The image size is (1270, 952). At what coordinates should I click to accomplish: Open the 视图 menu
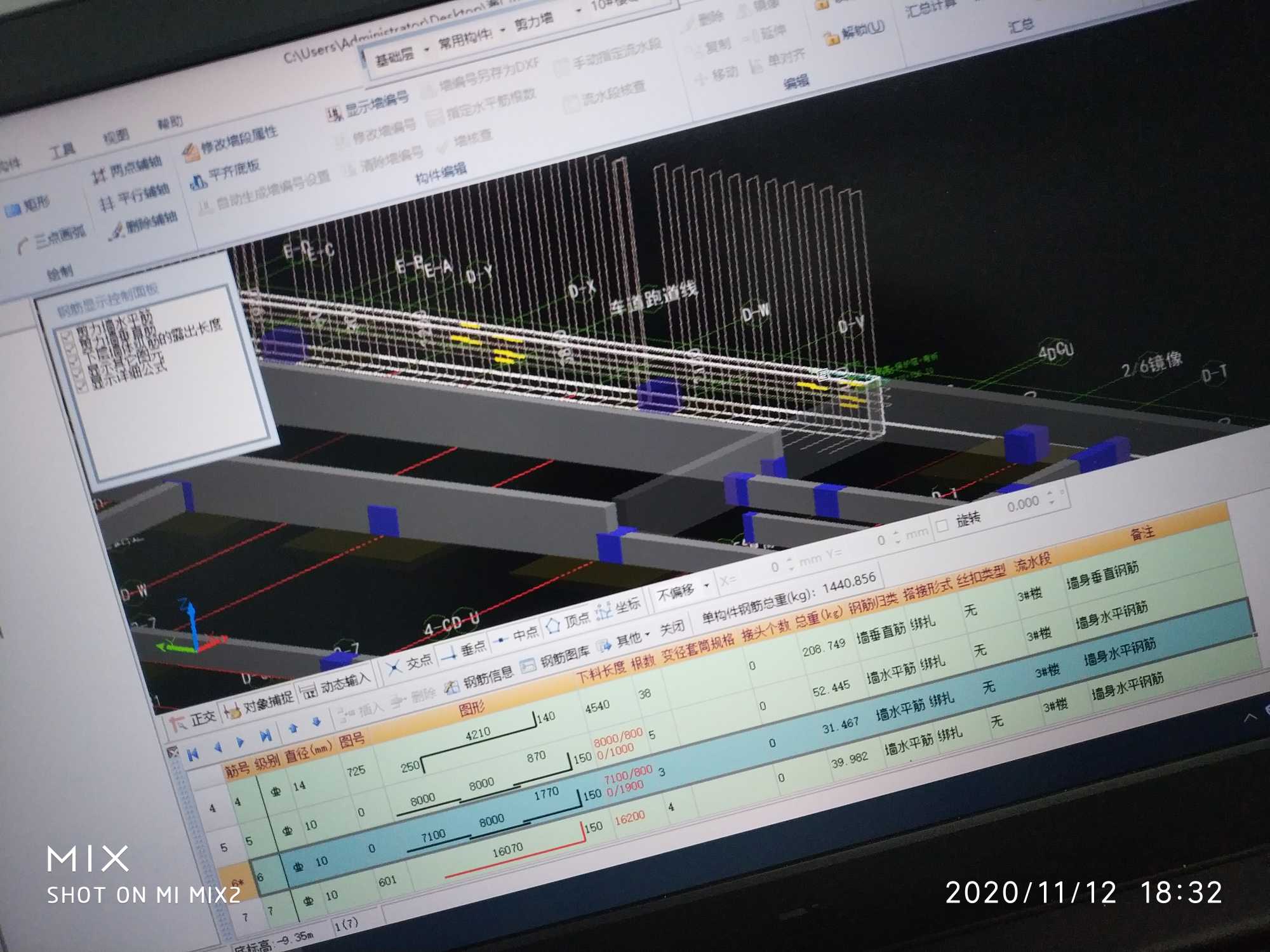tap(116, 135)
